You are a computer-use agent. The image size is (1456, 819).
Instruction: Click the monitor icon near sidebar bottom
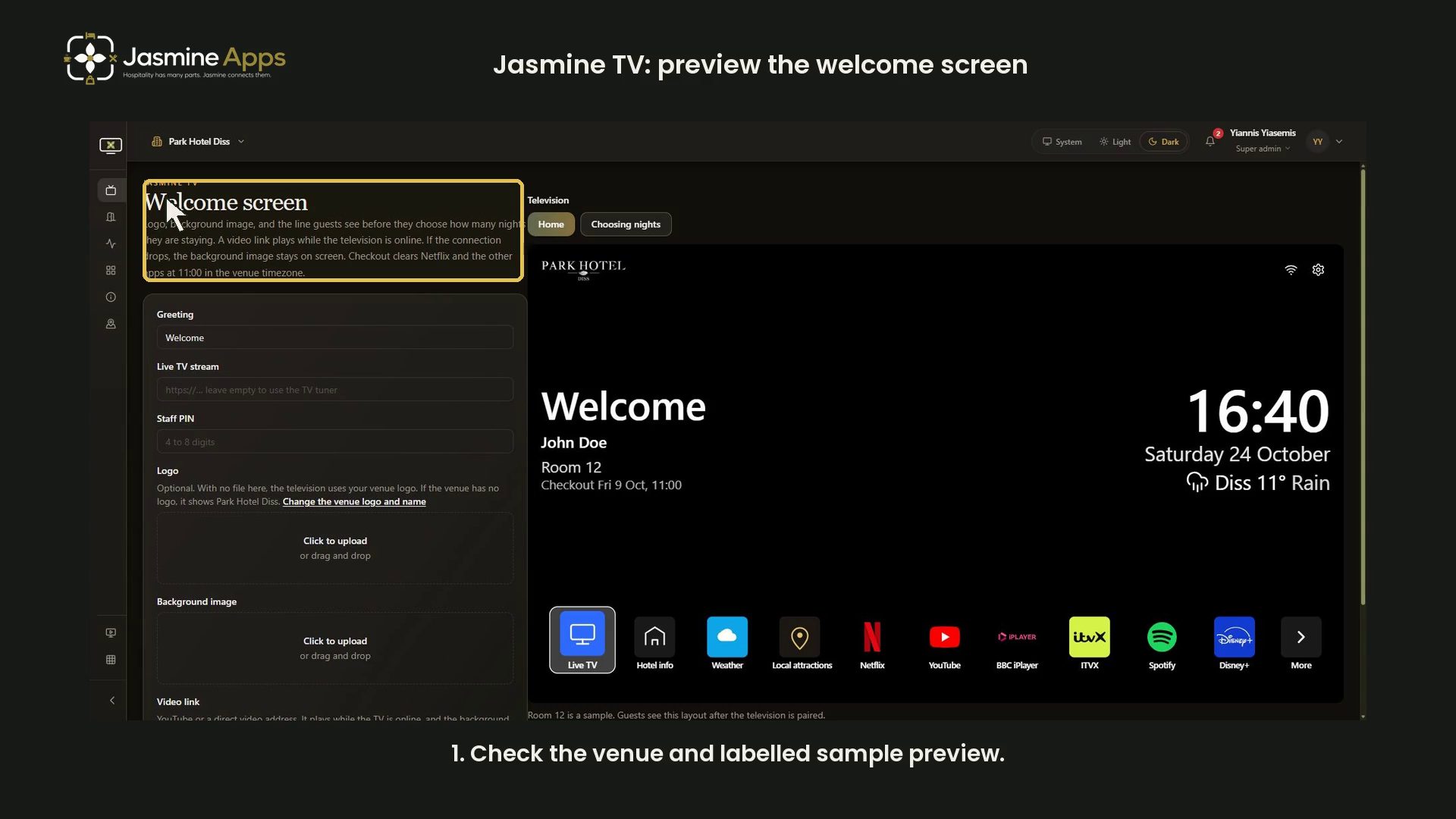tap(111, 632)
